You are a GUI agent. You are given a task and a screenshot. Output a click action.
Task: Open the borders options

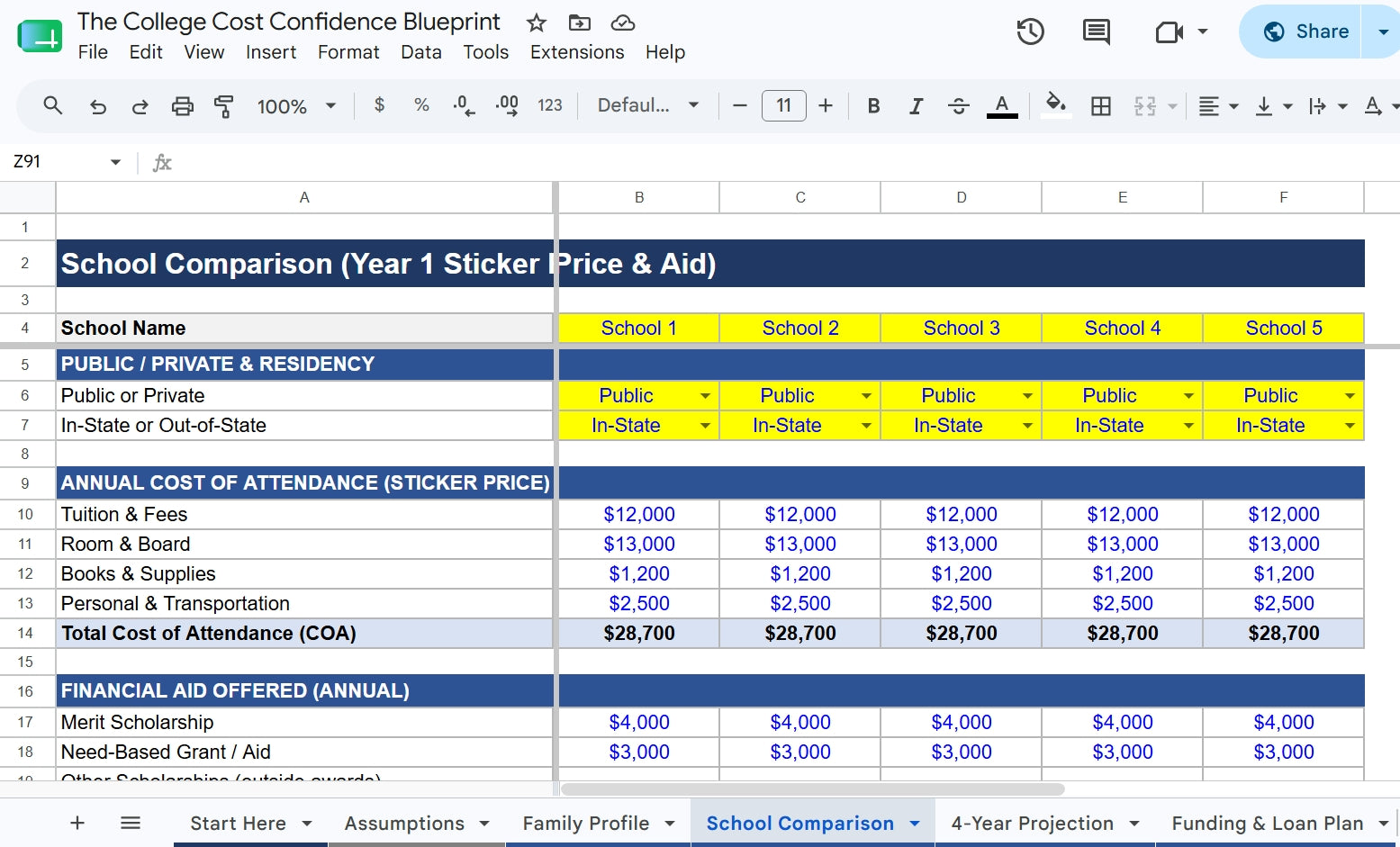point(1100,106)
